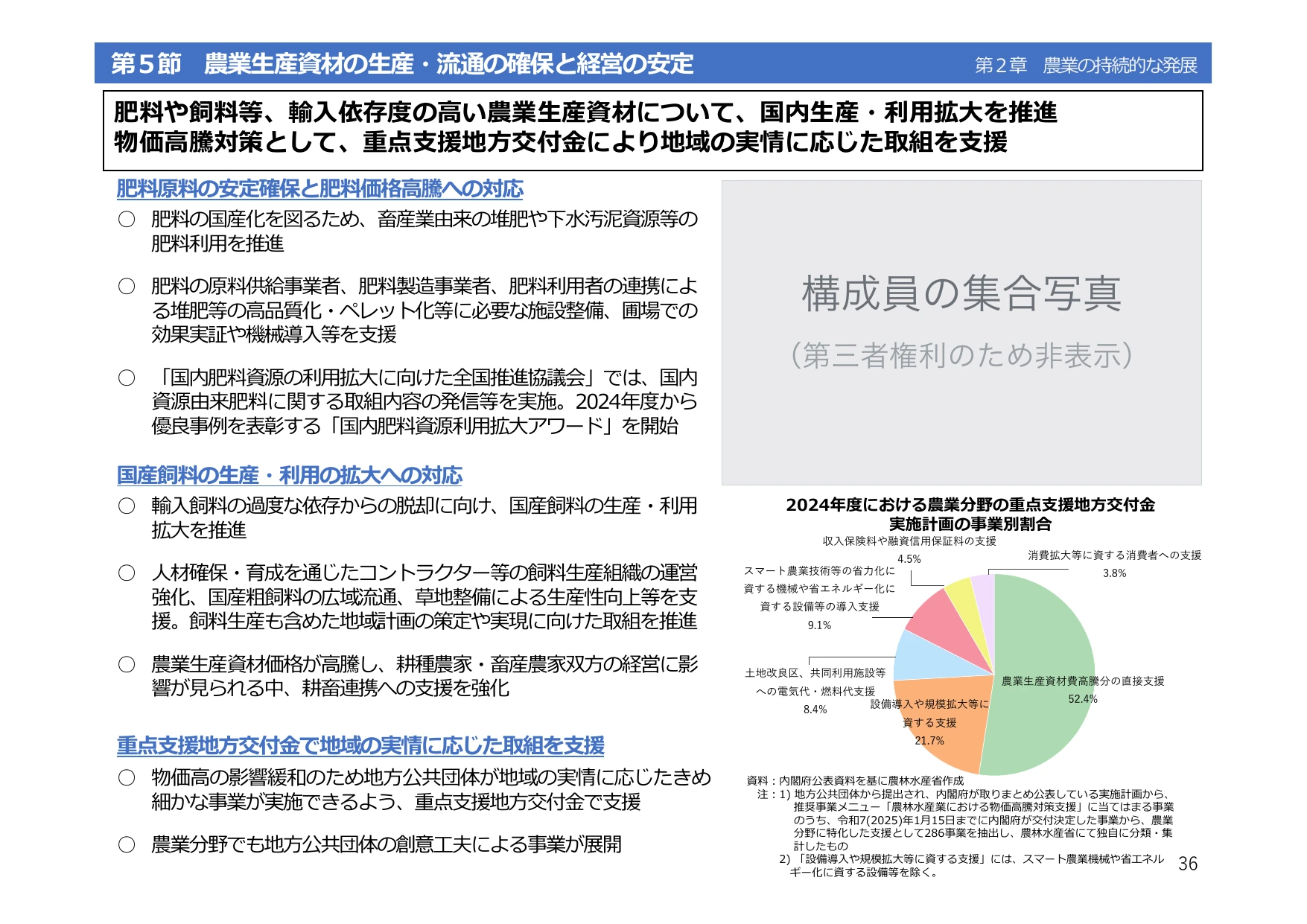Click the page number 36

point(1188,864)
